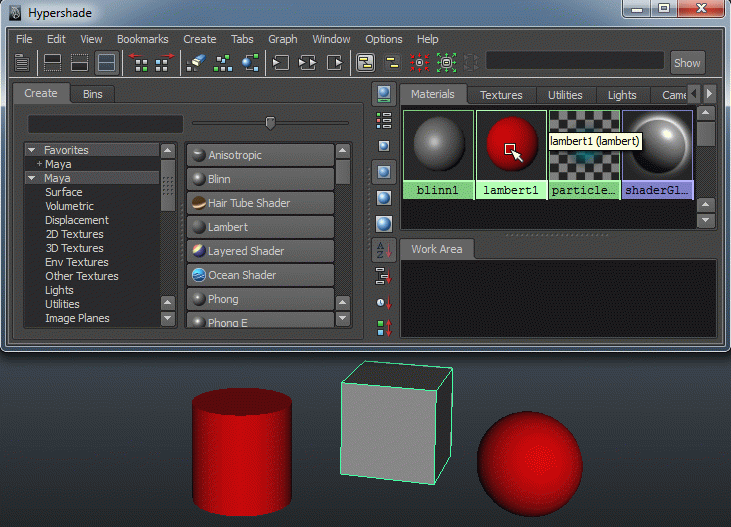Click the Clear Graph eraser icon
The image size is (731, 527).
(x=196, y=63)
